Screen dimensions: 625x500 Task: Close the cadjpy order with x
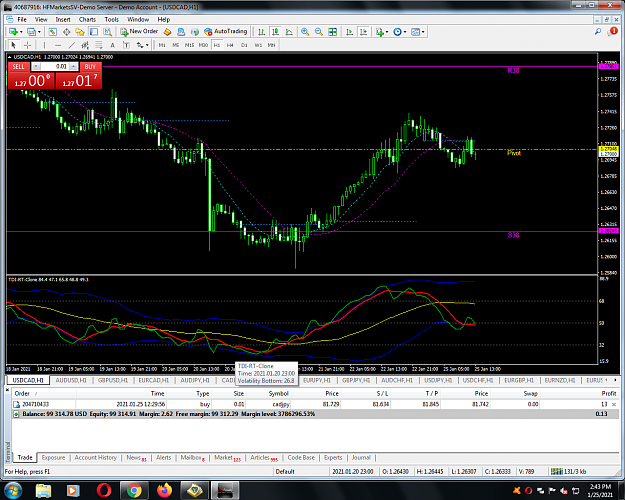(614, 404)
